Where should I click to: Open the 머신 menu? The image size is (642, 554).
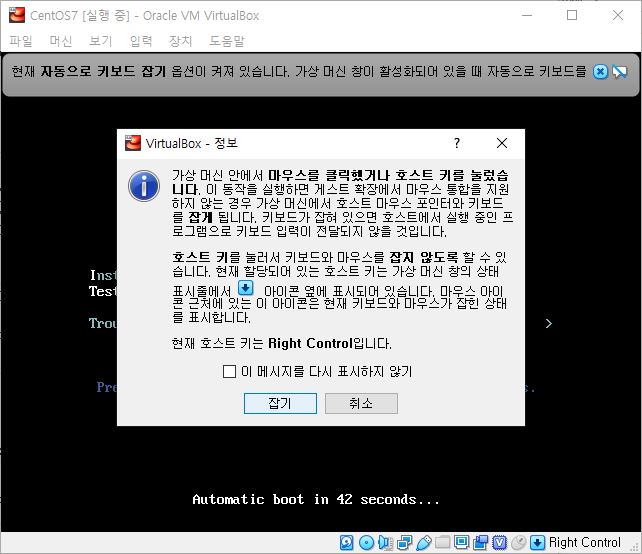point(61,41)
